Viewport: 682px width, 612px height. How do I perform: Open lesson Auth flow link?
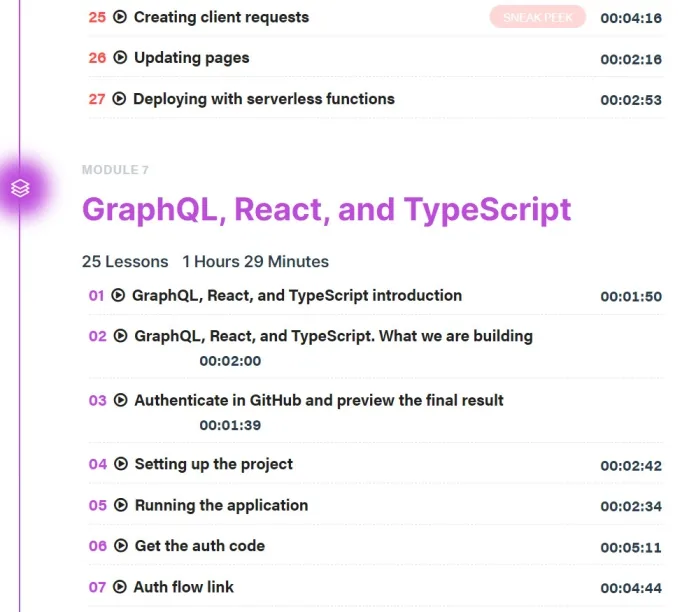point(184,587)
